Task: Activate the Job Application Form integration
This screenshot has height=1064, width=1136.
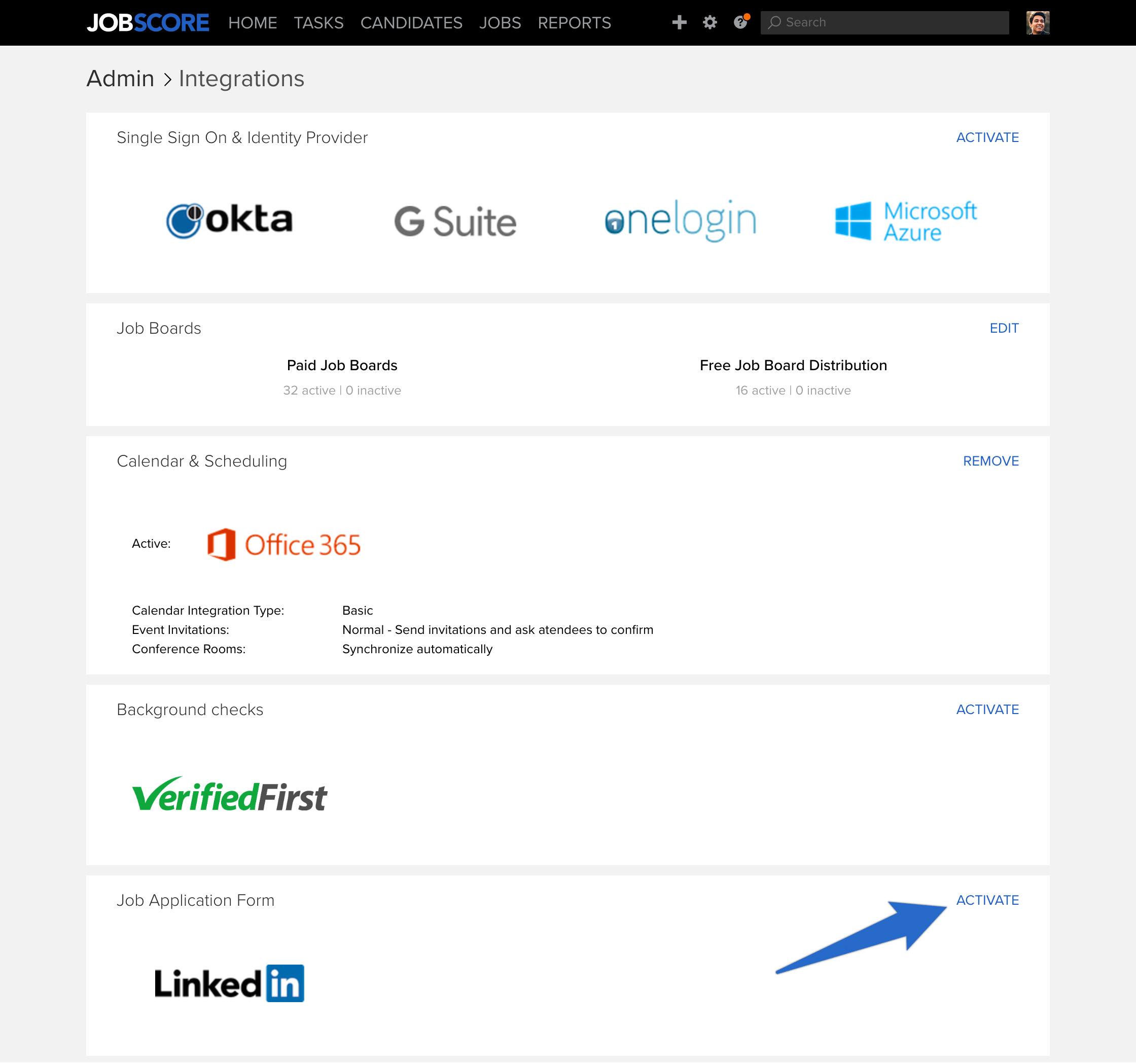Action: tap(987, 900)
